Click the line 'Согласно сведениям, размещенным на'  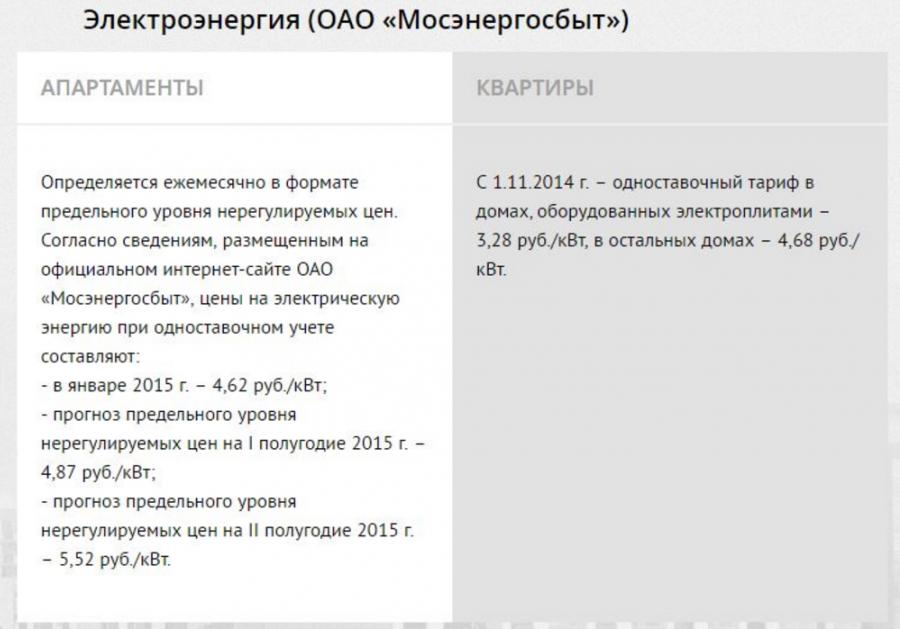pos(204,240)
